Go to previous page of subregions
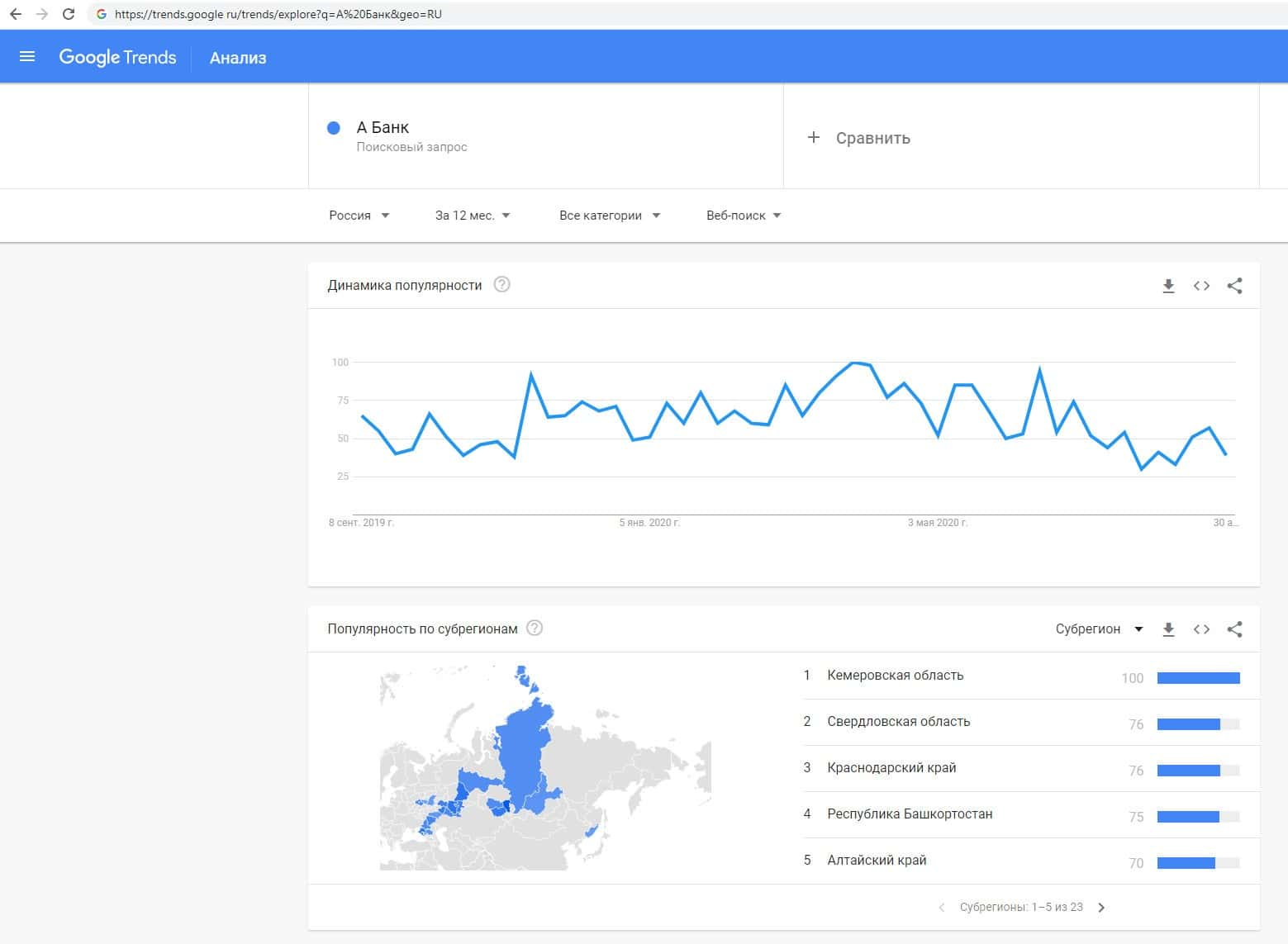The height and width of the screenshot is (944, 1288). coord(942,908)
